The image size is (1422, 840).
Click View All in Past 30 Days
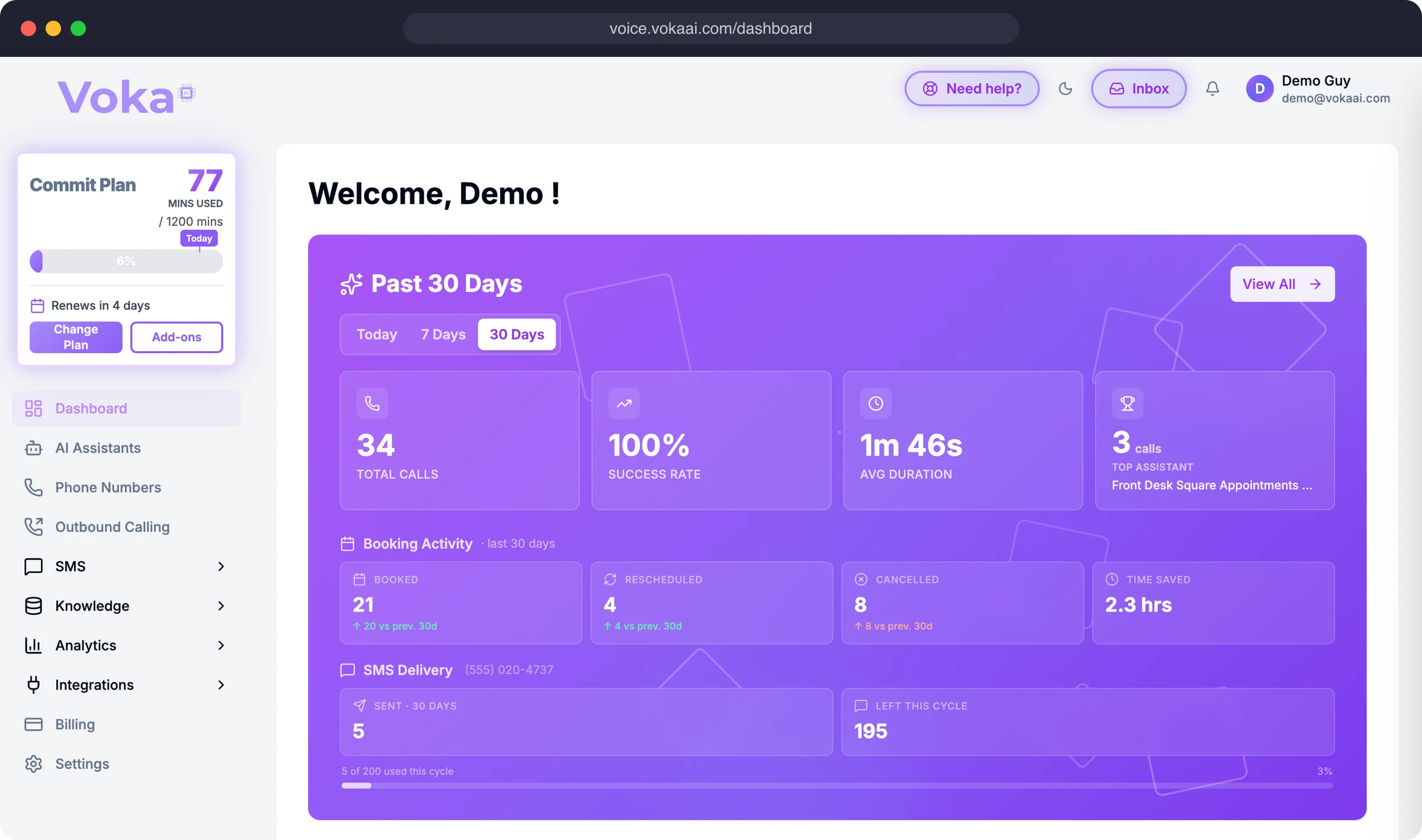(1282, 284)
